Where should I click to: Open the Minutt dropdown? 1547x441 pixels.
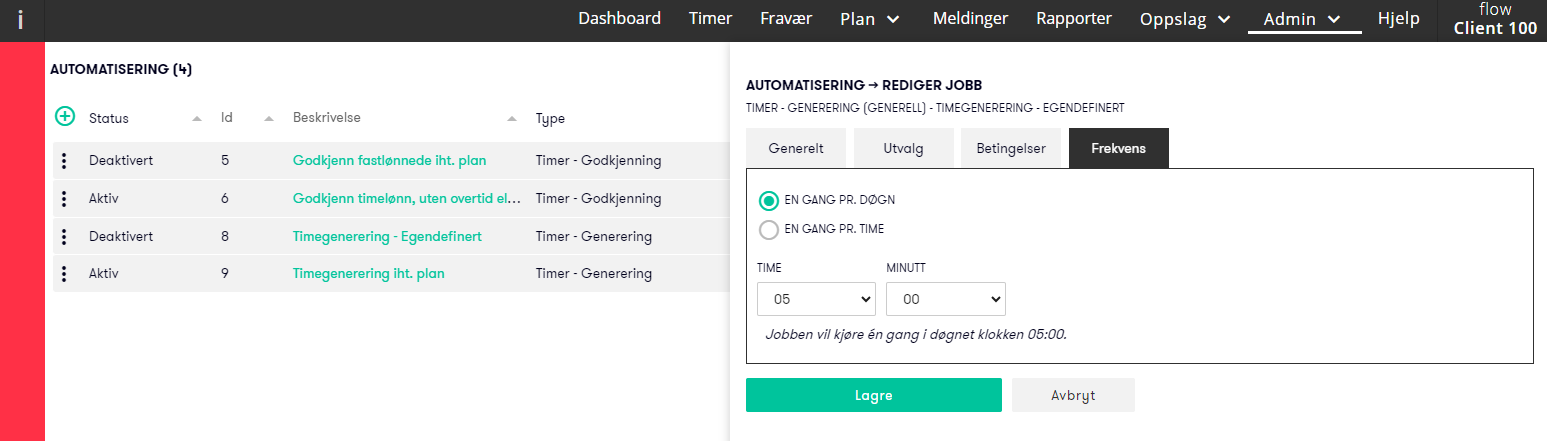pyautogui.click(x=946, y=299)
